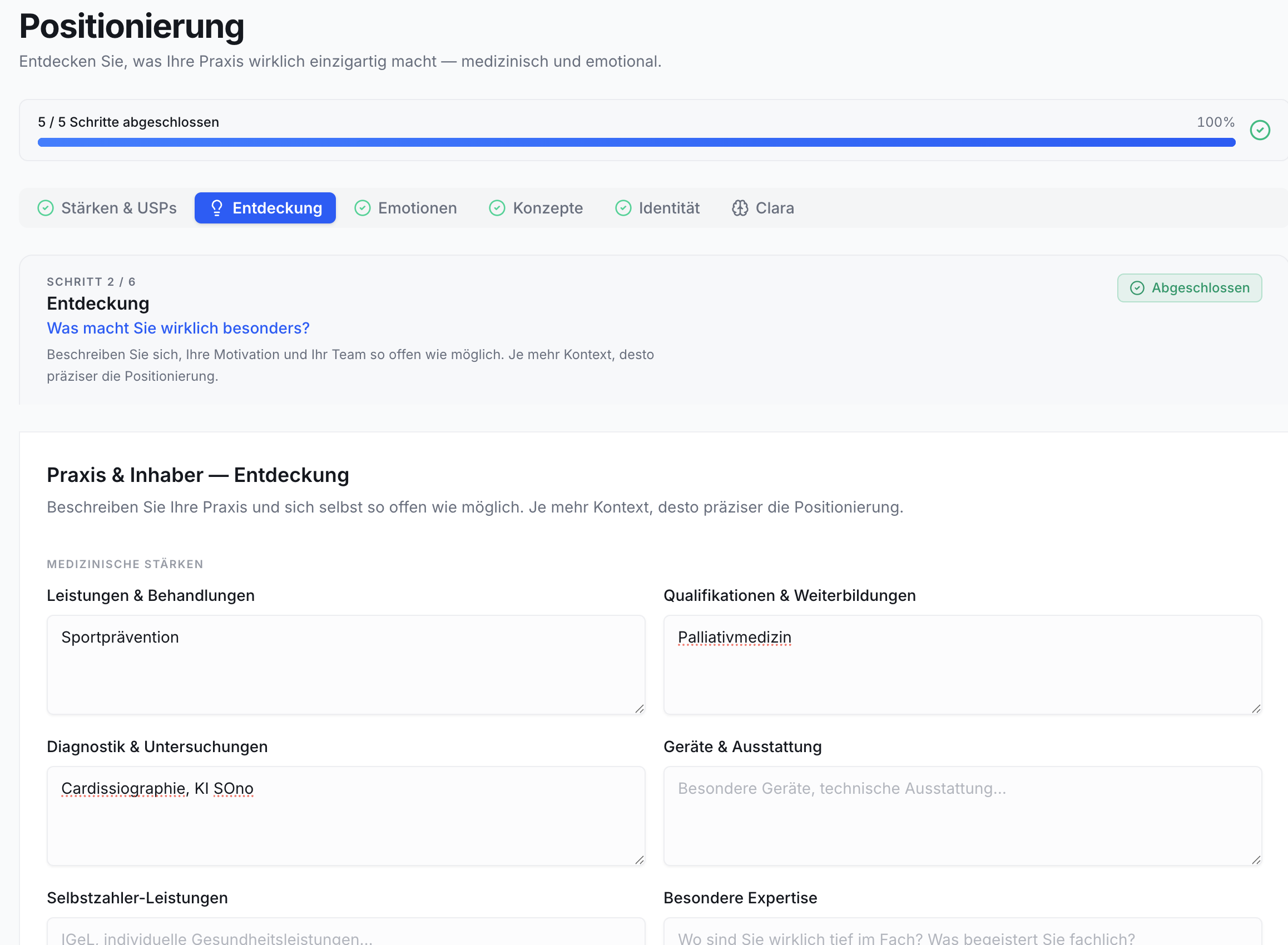Click the Selbstzahler-Leistungen text field
The height and width of the screenshot is (945, 1288).
(x=345, y=931)
